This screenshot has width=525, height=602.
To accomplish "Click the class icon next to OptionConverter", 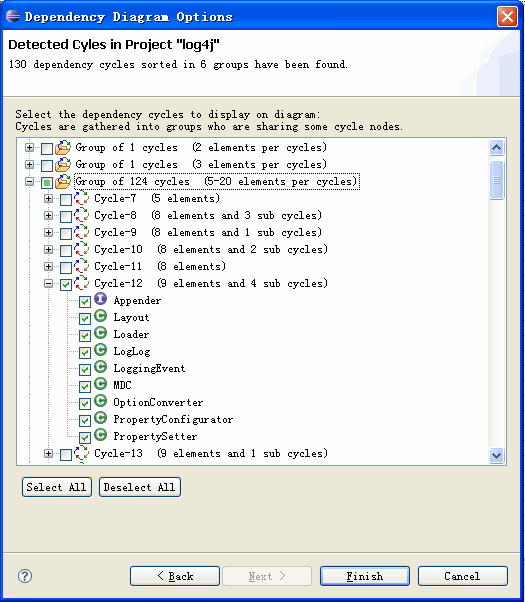I will click(101, 401).
